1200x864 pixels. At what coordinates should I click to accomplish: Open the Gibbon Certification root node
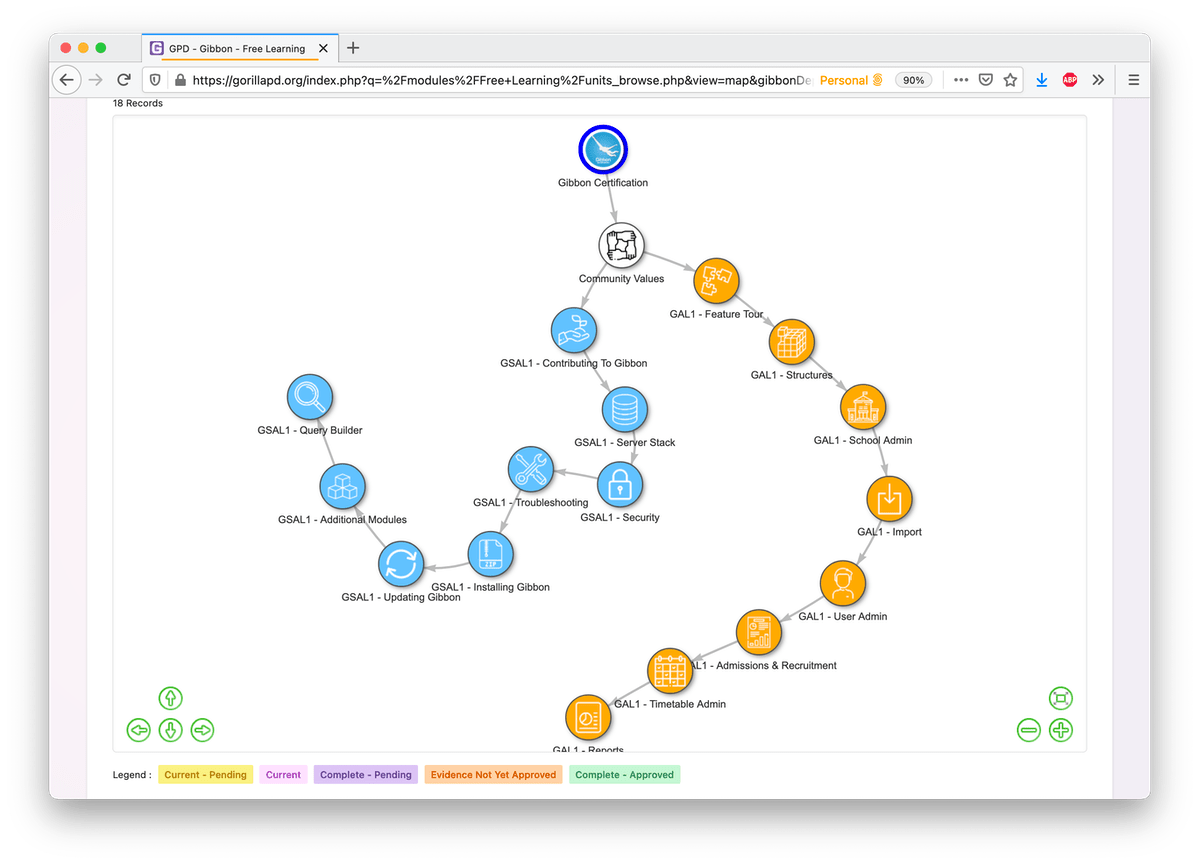point(603,149)
